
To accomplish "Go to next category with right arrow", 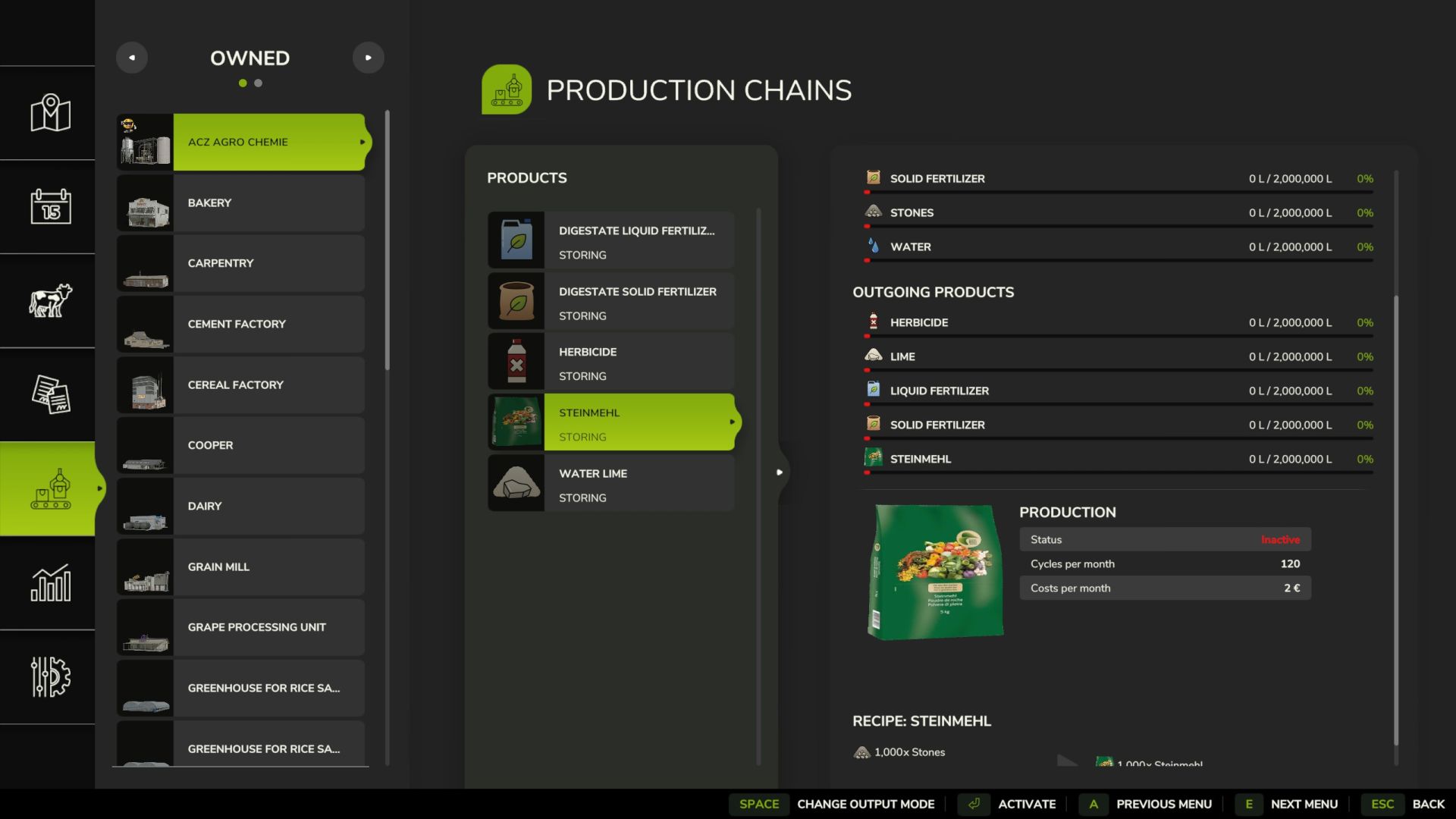I will (369, 58).
